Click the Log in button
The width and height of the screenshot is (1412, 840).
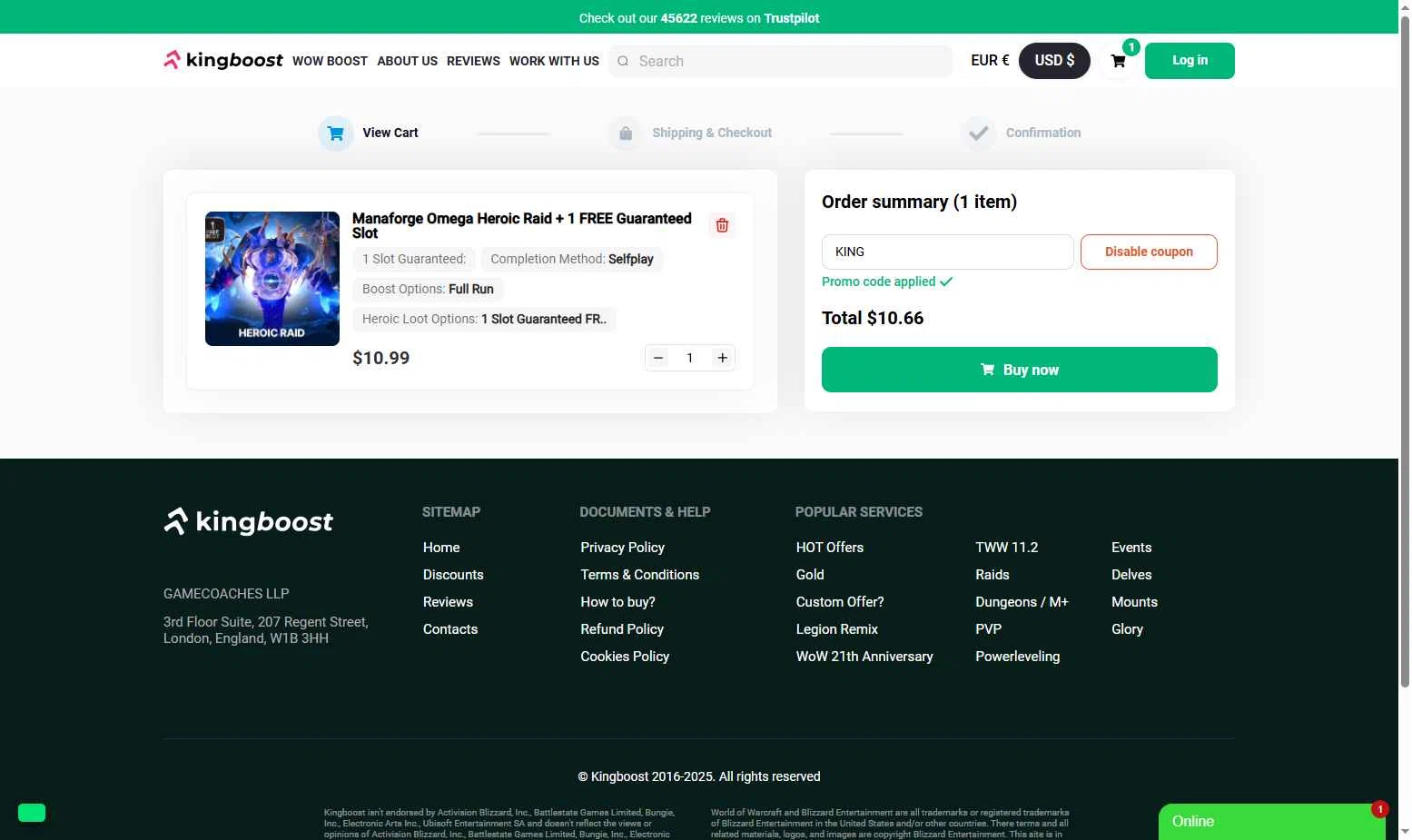1190,61
